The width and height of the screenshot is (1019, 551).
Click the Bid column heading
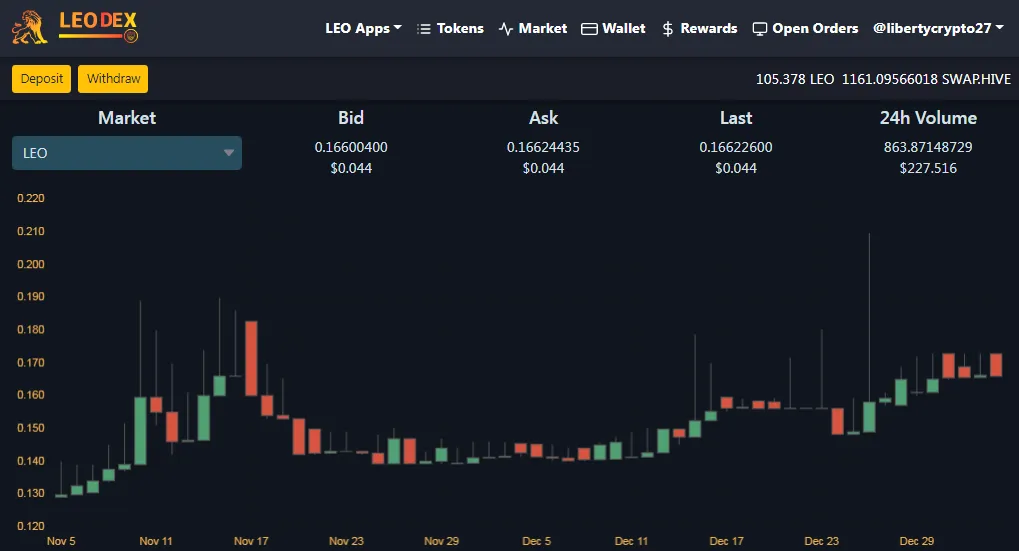pos(351,118)
